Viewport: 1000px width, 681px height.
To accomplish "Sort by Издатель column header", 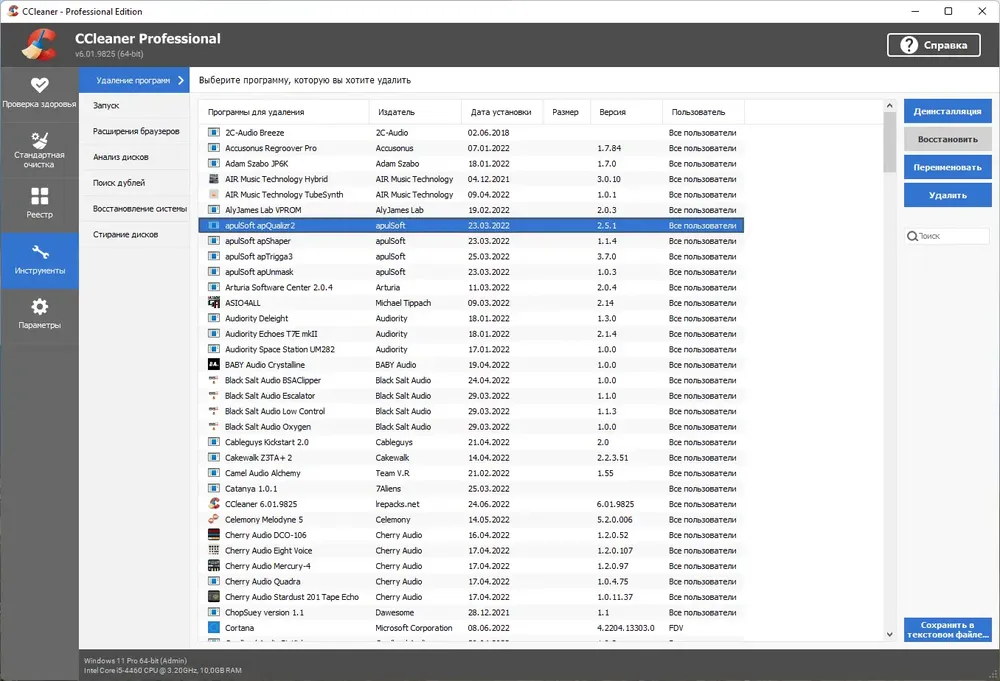I will [414, 112].
